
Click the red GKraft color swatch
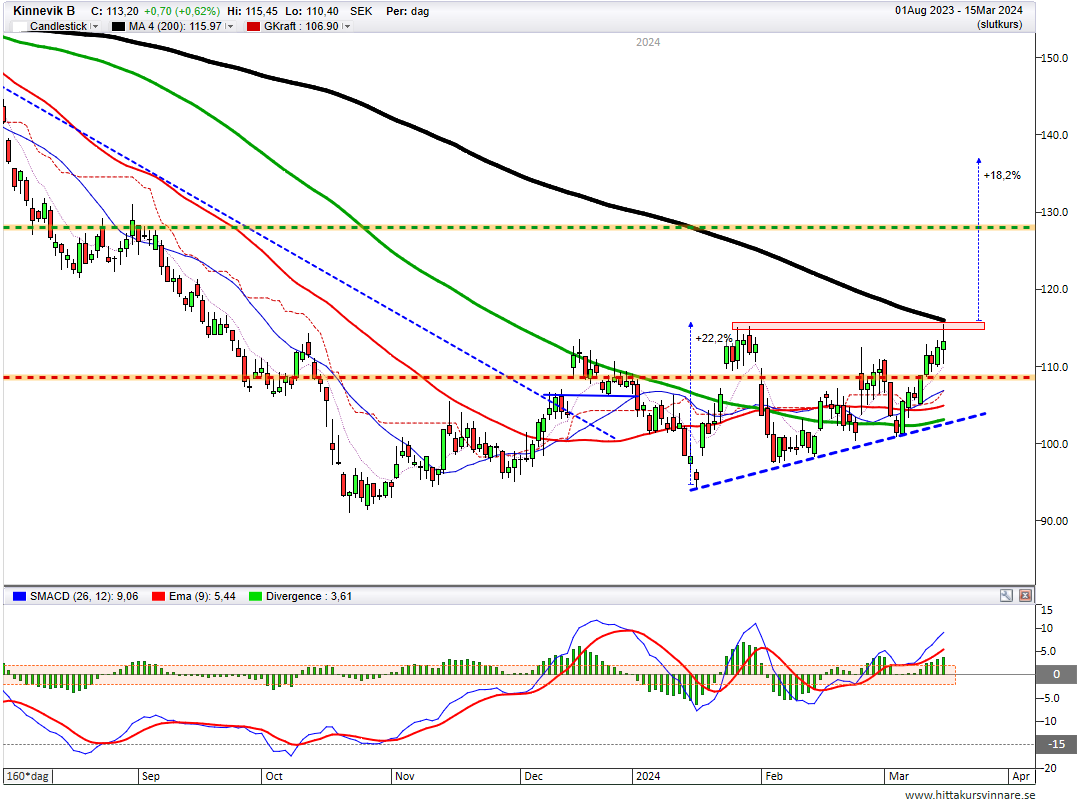click(x=253, y=26)
